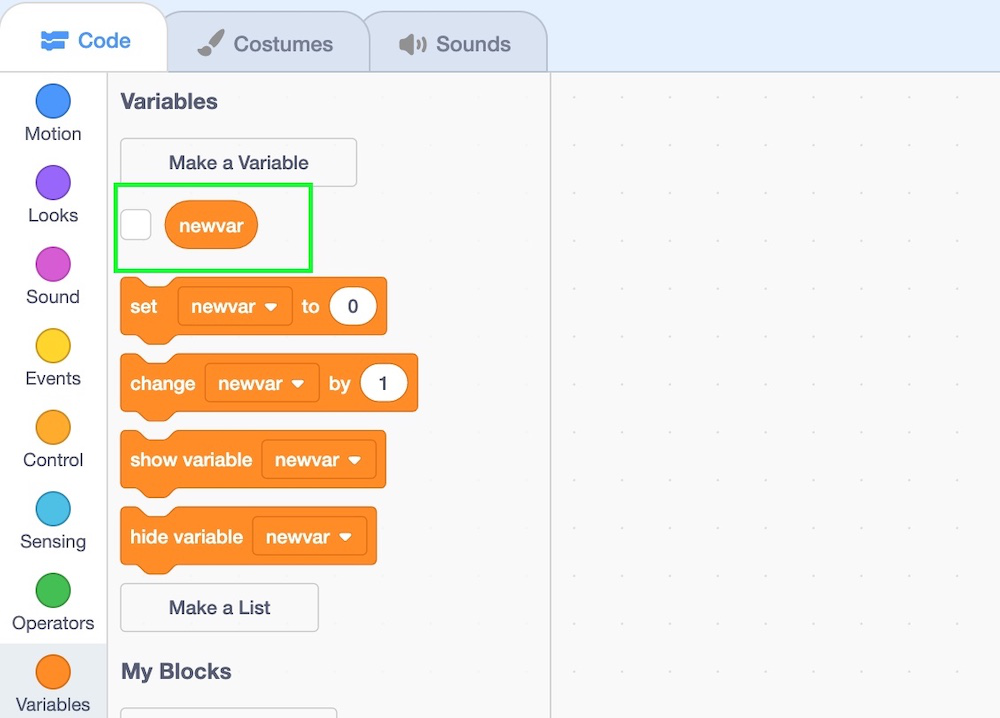
Task: Open dropdown in hide variable block
Action: coord(309,537)
